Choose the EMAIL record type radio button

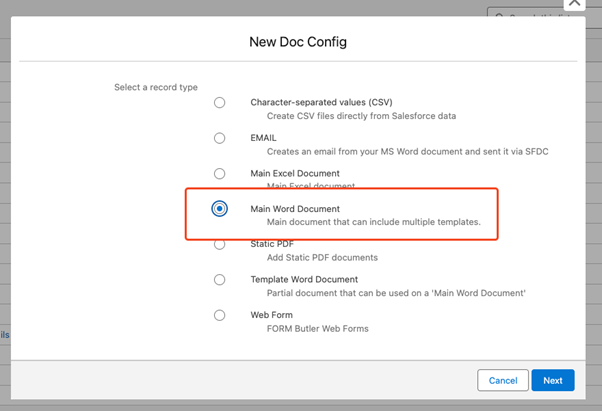[x=219, y=138]
